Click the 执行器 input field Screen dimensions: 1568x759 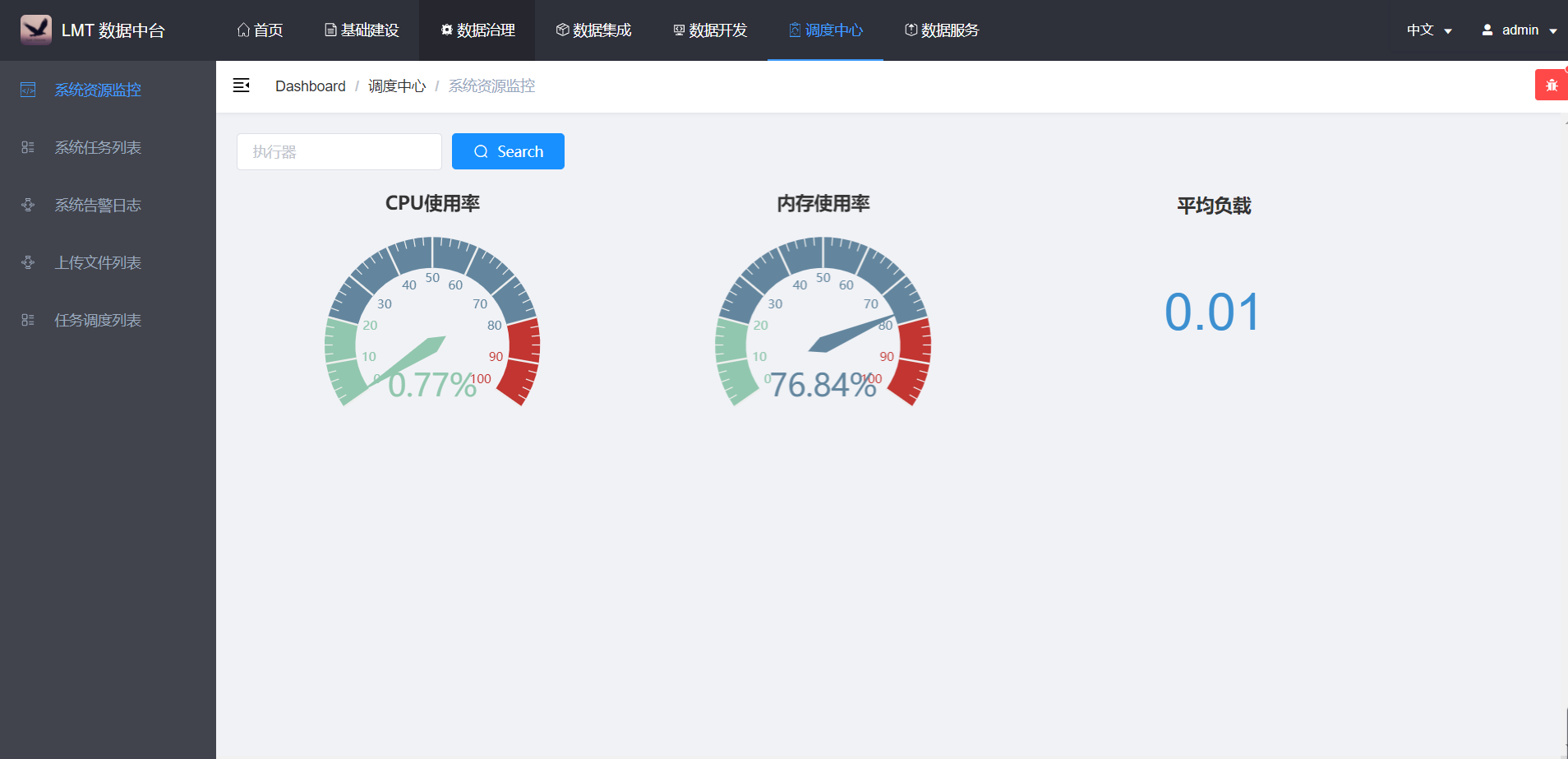(x=339, y=151)
